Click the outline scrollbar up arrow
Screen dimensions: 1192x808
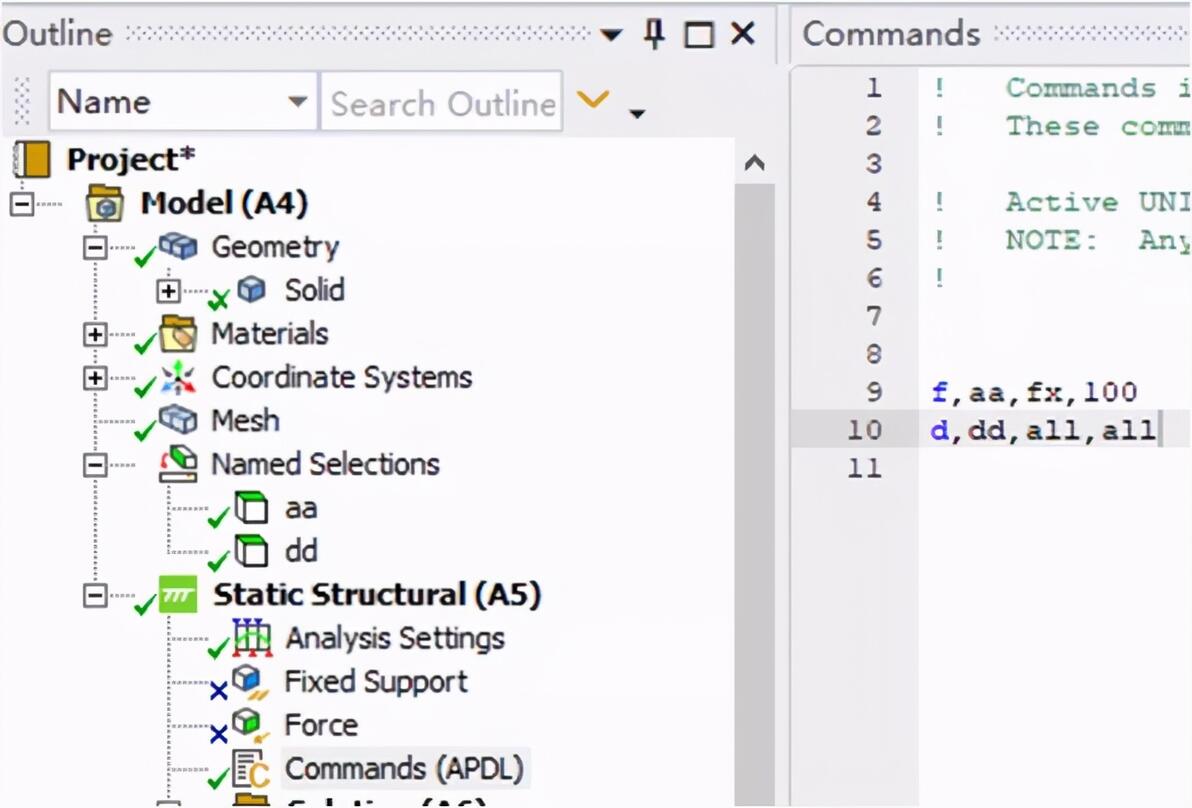[x=755, y=163]
